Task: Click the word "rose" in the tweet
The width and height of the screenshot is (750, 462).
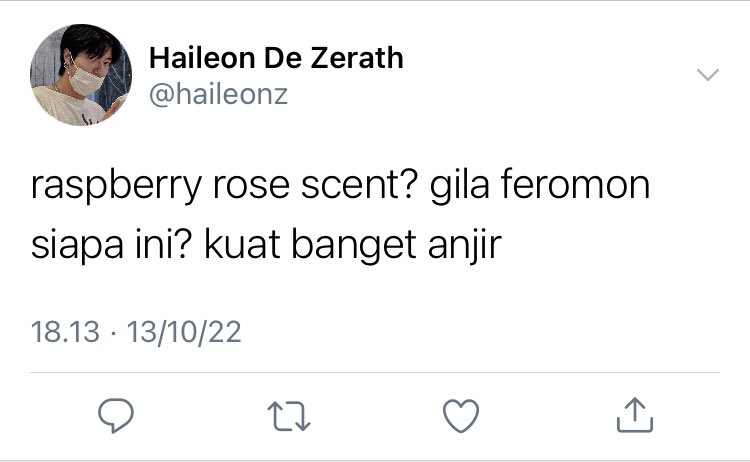Action: 251,187
